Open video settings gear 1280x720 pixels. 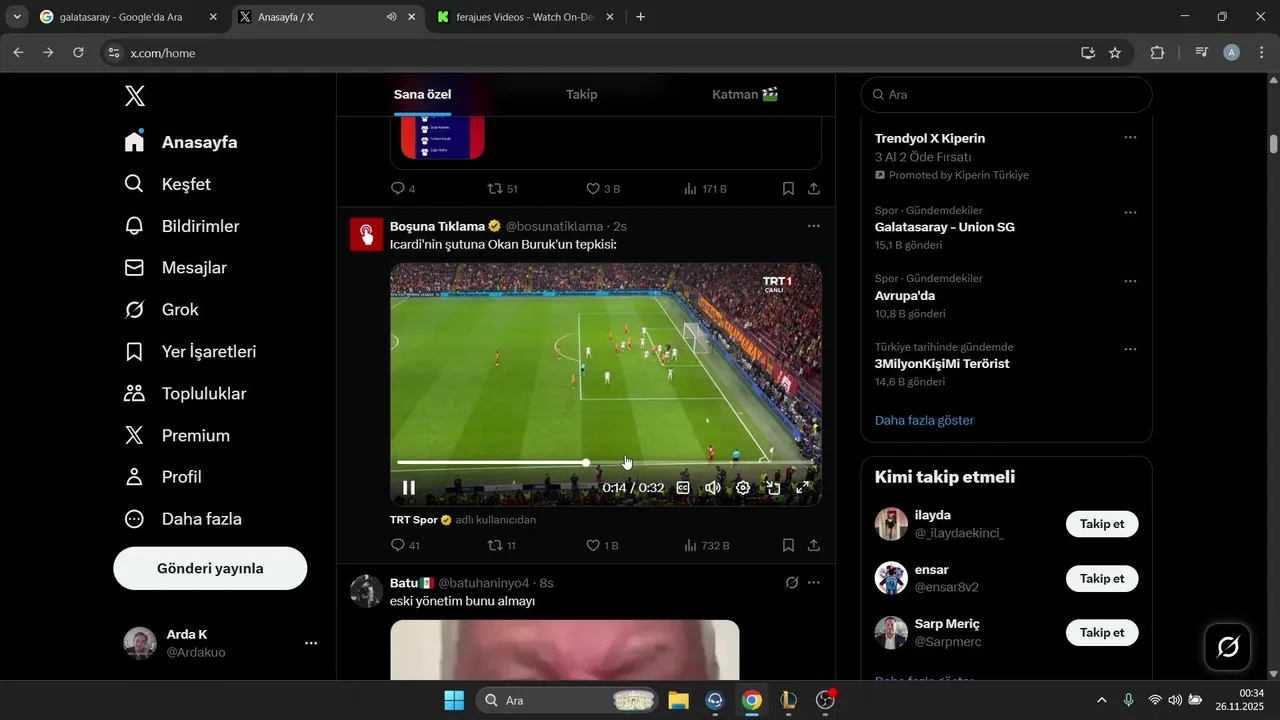pos(743,488)
